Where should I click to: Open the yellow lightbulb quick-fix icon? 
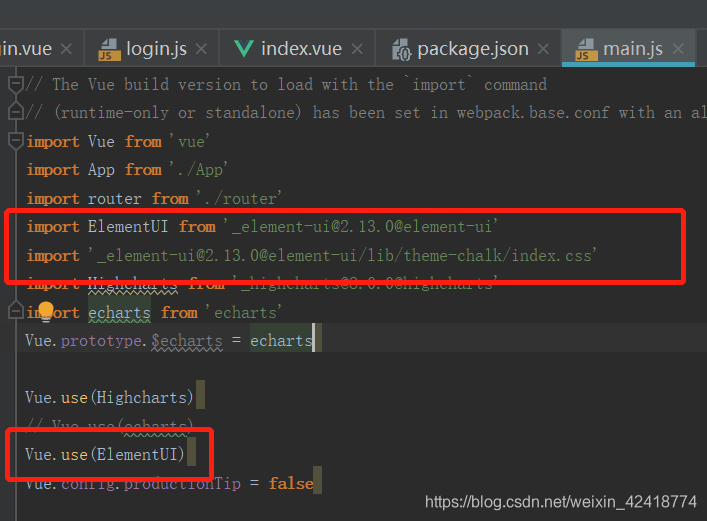[46, 311]
